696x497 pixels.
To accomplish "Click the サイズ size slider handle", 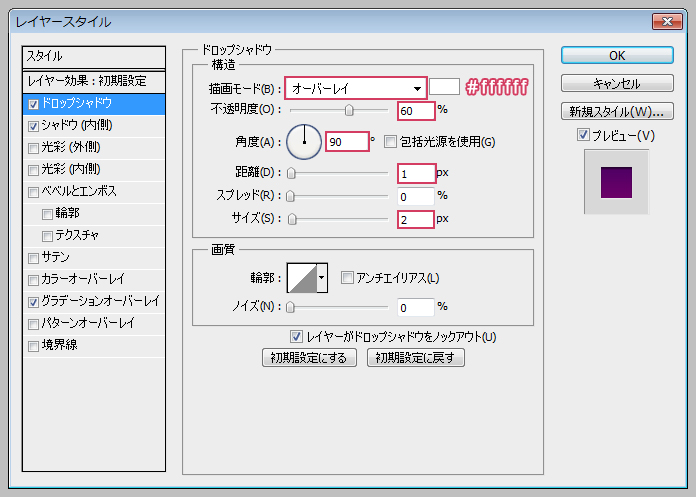I will [292, 219].
